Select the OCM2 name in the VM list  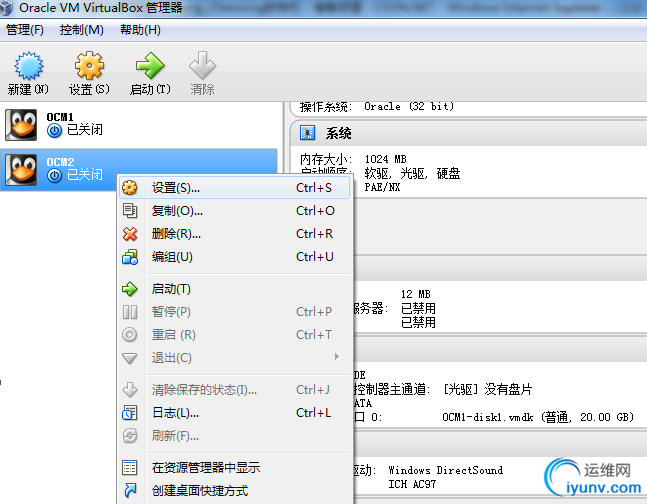[x=60, y=162]
